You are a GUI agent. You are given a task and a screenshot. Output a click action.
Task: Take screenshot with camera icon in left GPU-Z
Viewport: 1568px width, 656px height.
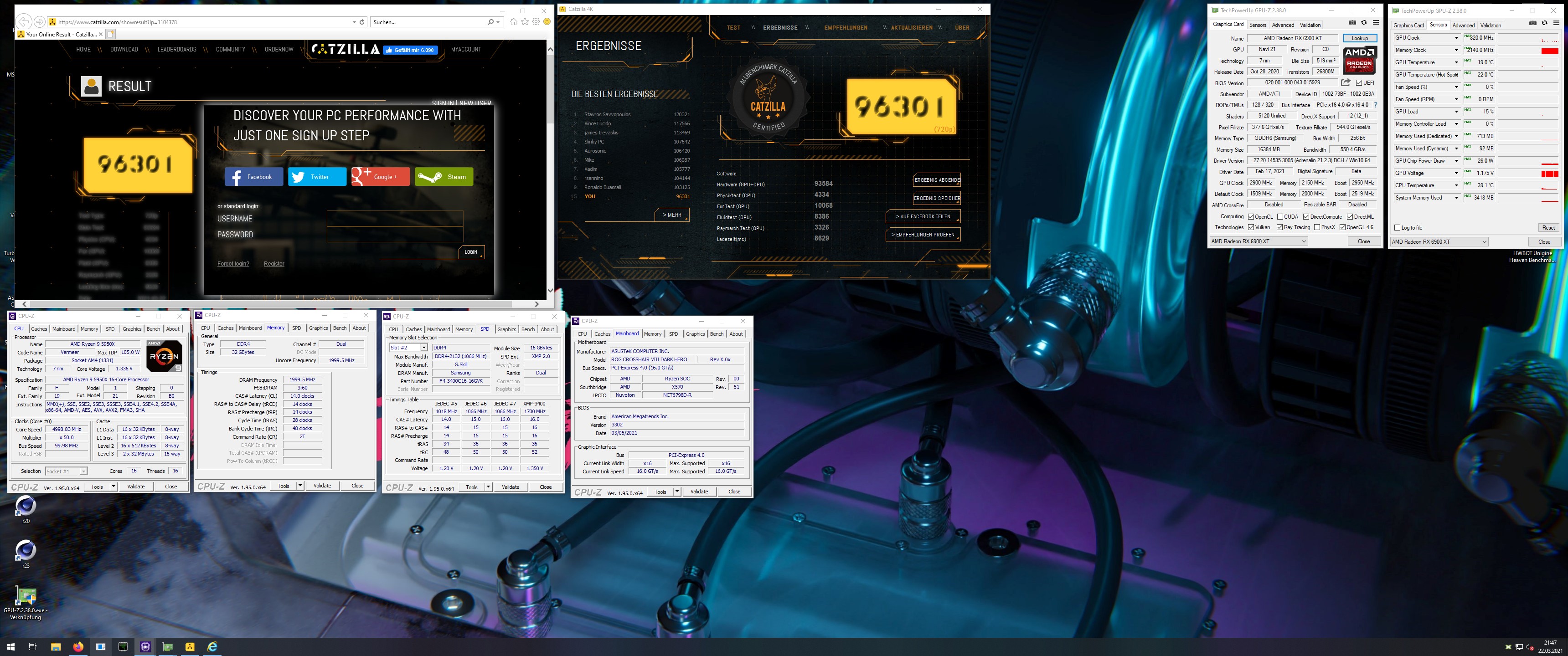(1352, 22)
